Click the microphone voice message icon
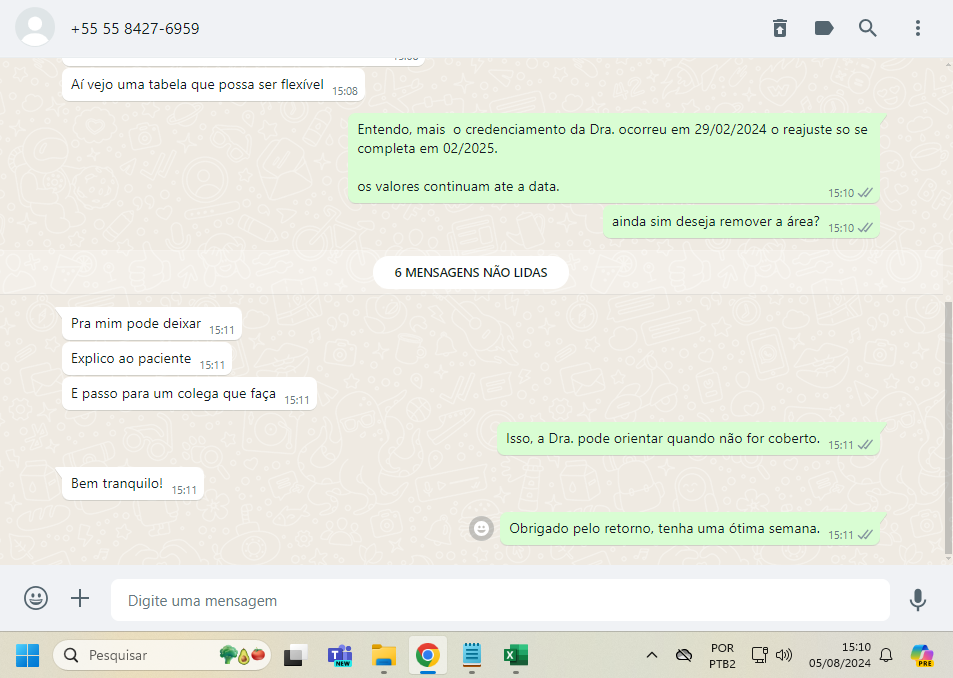Screen dimensions: 953x678 918,600
